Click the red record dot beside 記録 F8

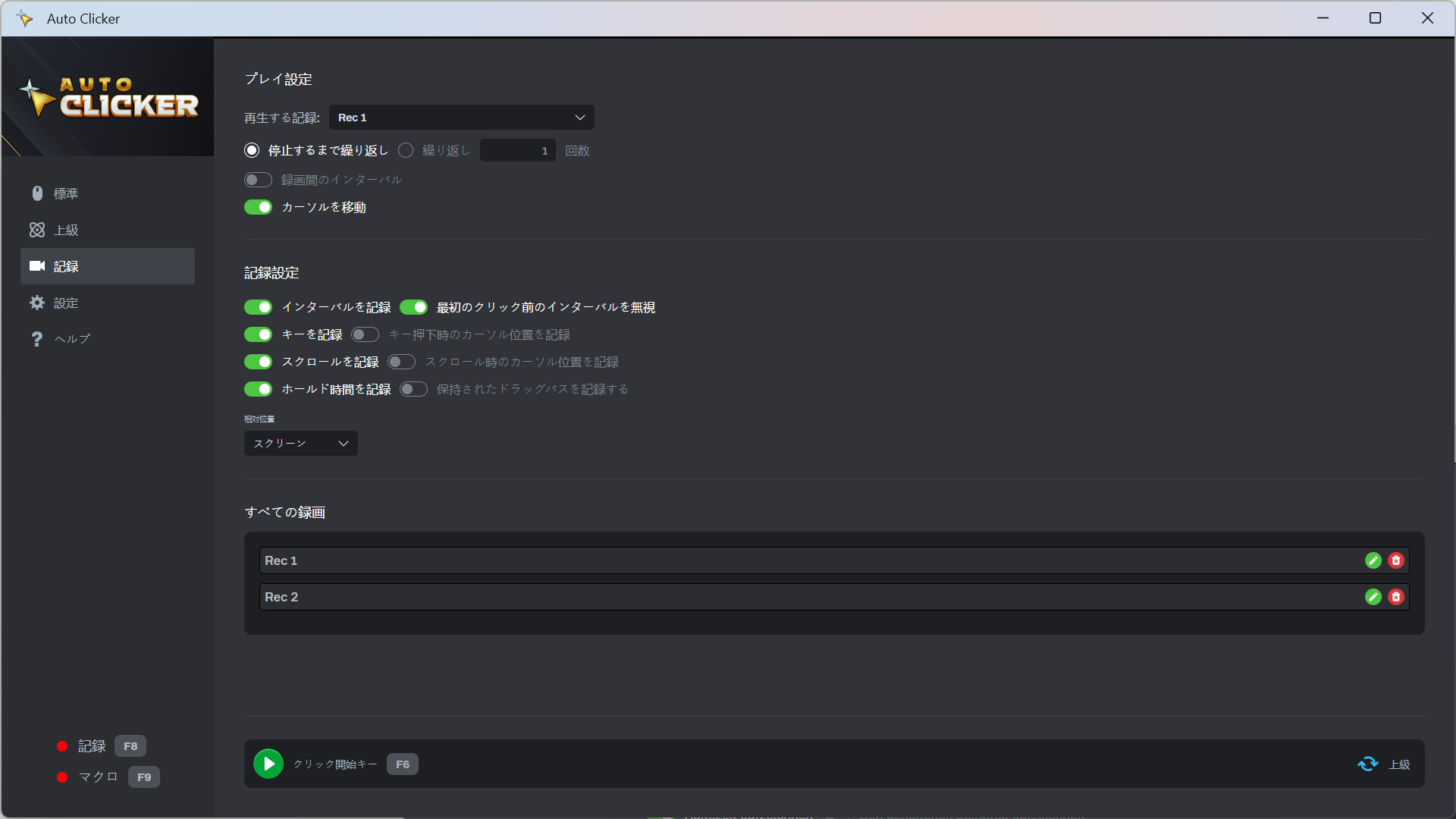(x=62, y=746)
